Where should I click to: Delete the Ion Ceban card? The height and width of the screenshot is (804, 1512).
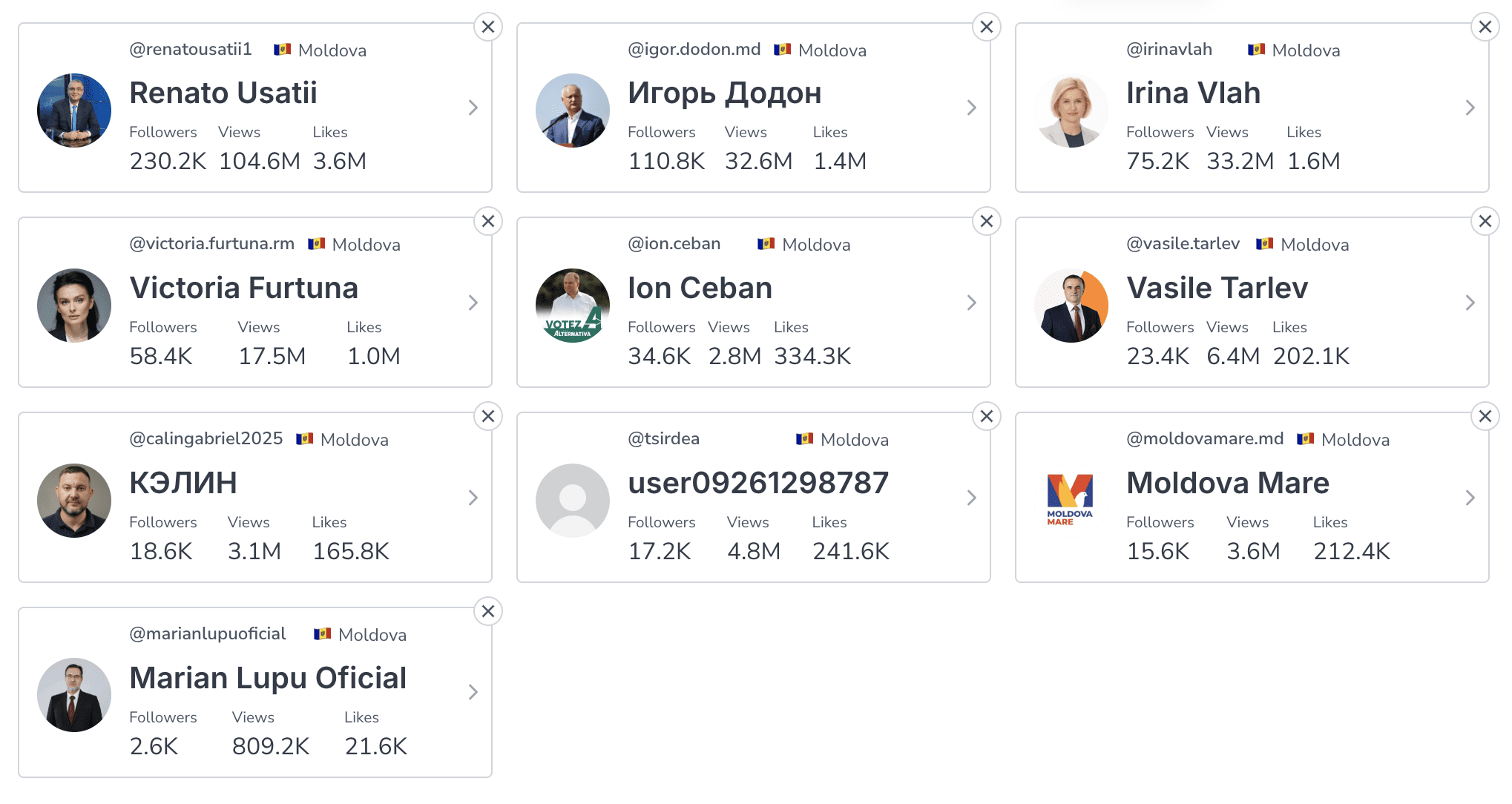(x=986, y=222)
